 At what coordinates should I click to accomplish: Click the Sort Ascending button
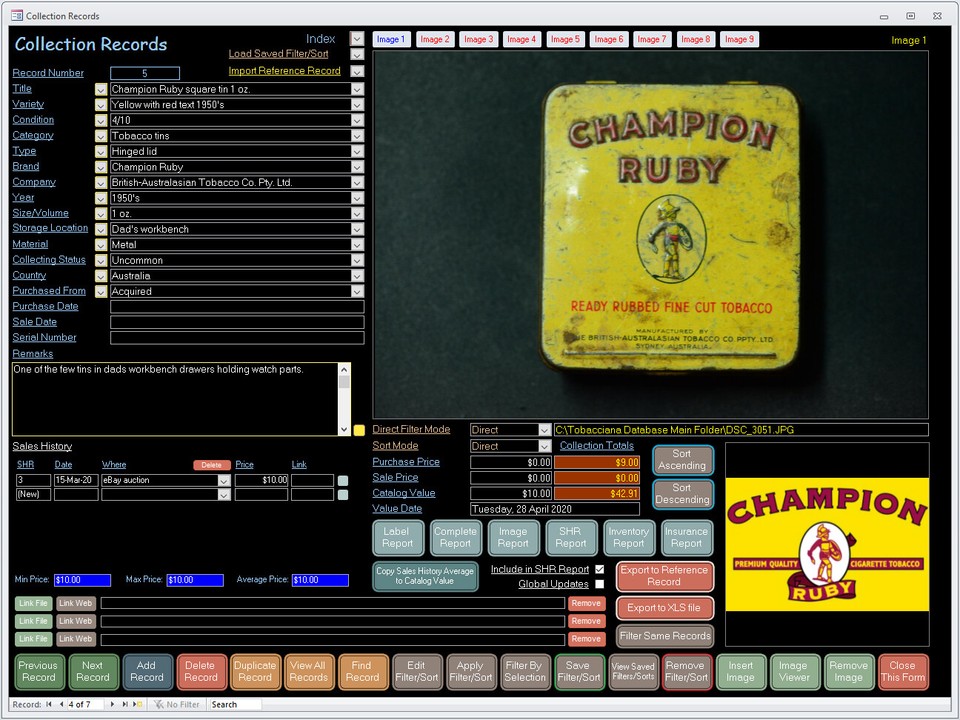[x=682, y=460]
